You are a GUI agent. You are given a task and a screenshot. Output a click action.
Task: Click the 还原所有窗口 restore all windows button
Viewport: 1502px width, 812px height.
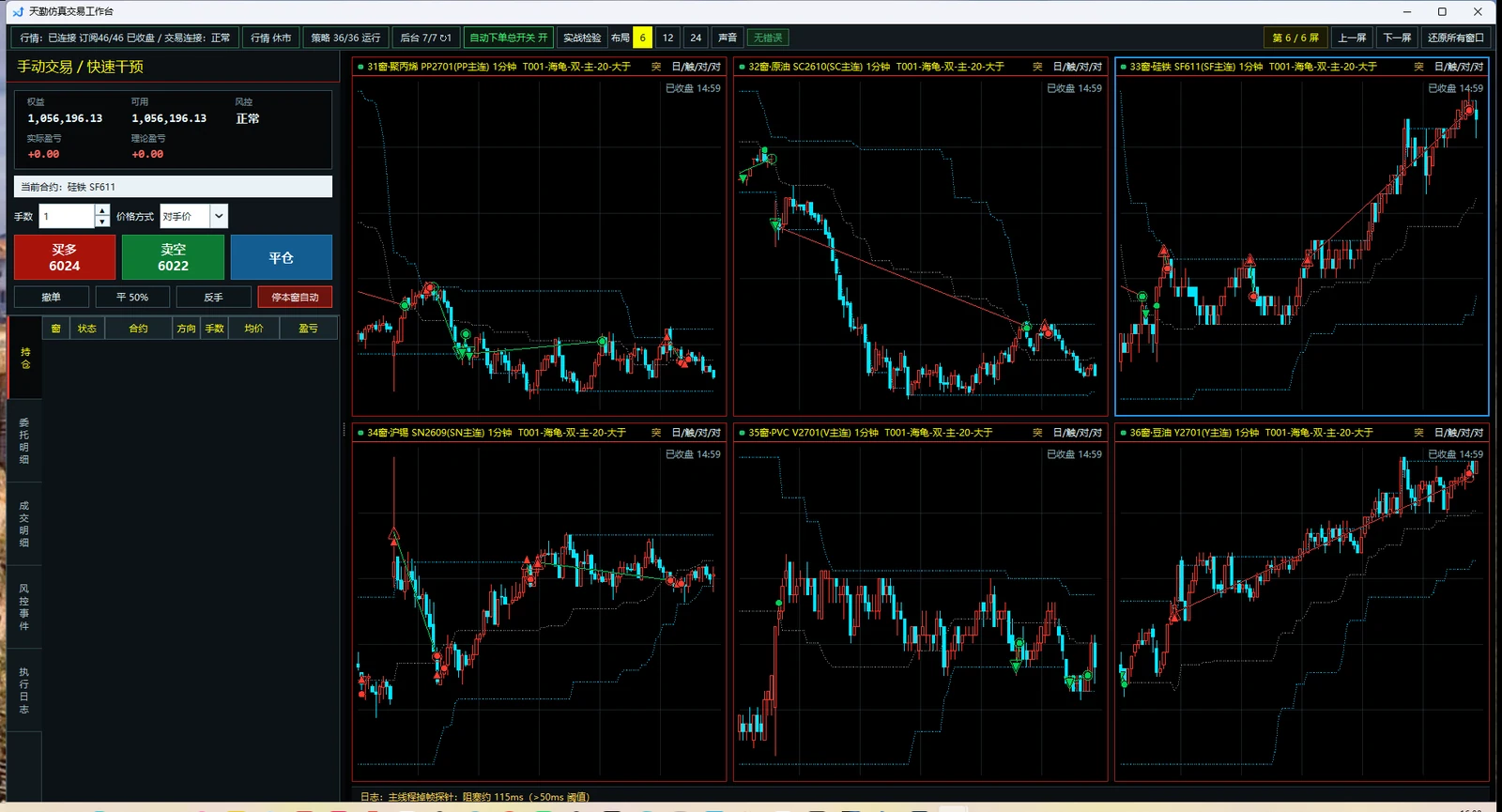coord(1456,38)
